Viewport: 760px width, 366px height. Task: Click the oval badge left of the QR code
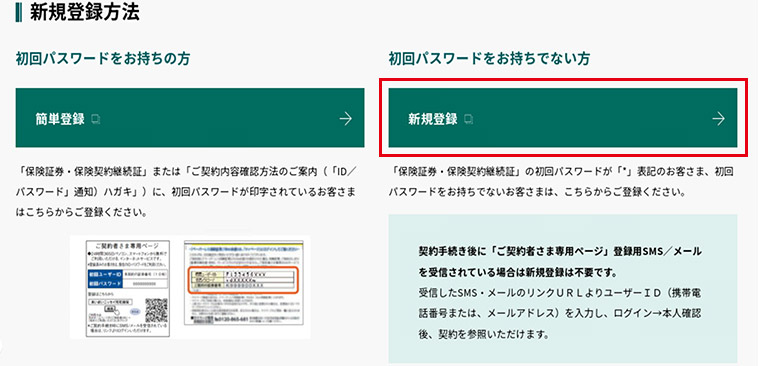[x=135, y=311]
